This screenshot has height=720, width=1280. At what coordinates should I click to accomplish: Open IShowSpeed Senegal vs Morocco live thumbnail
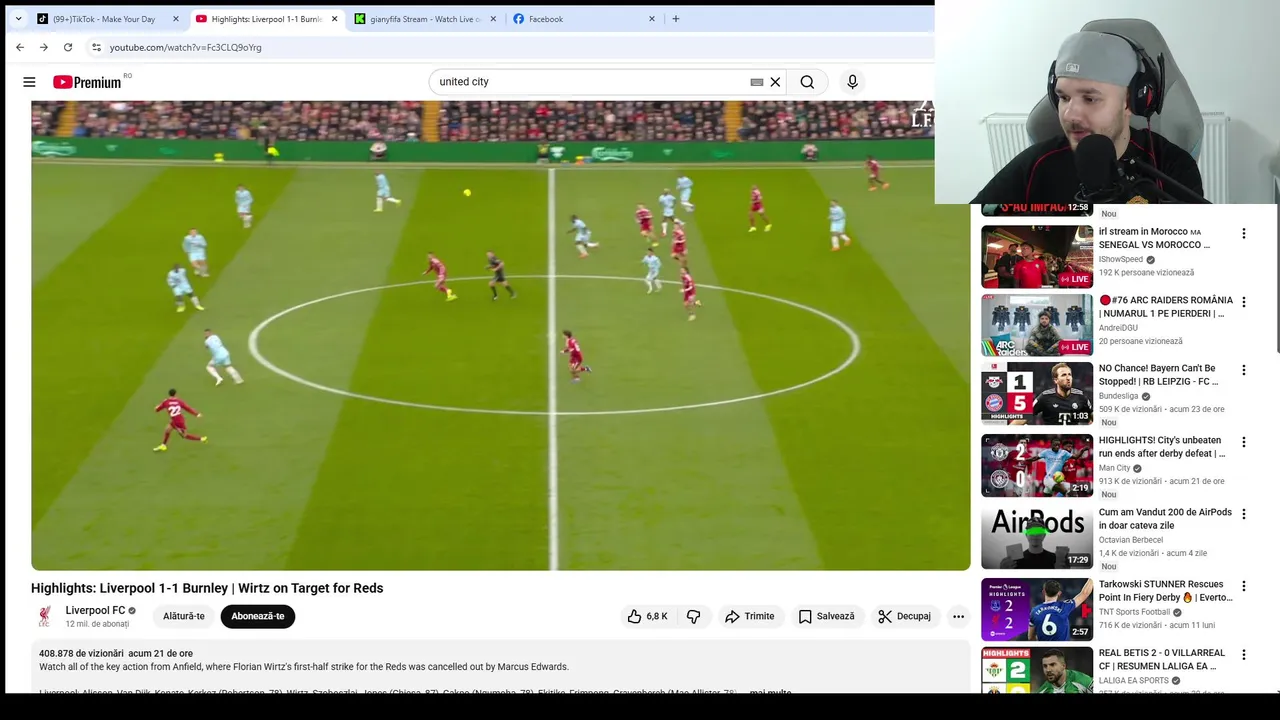[x=1037, y=257]
